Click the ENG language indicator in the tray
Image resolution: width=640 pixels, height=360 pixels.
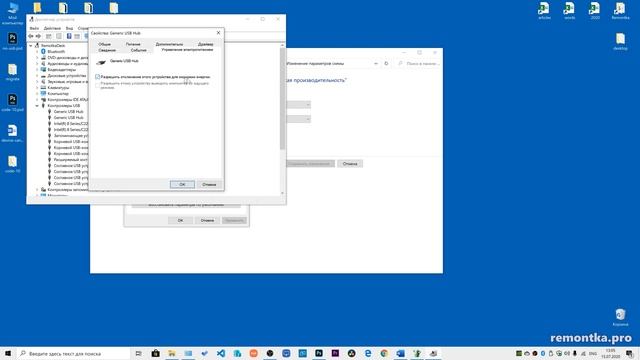click(x=593, y=353)
